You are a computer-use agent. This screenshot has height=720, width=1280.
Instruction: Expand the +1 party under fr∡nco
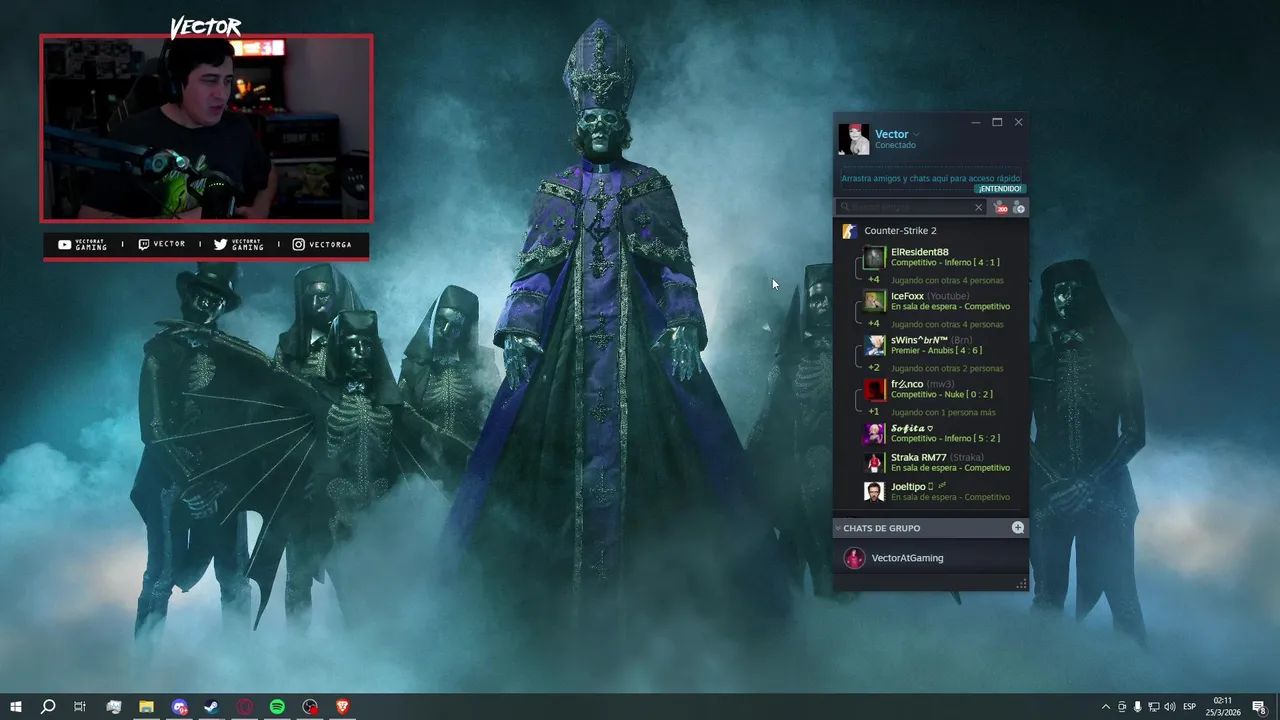tap(874, 412)
